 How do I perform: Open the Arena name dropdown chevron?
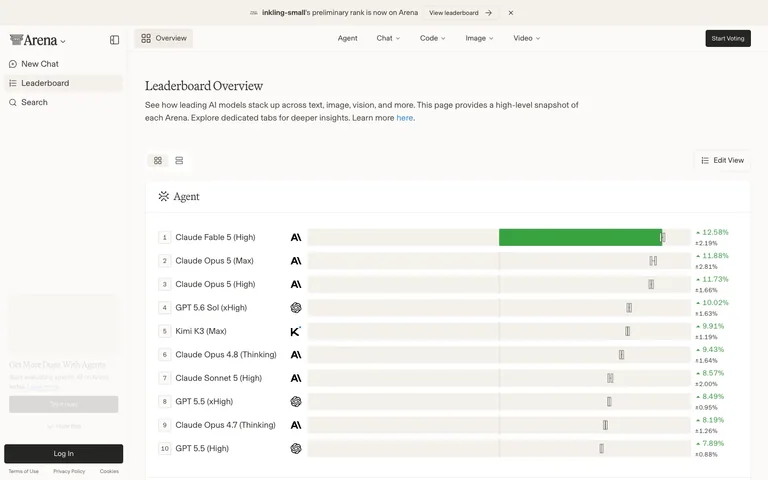63,42
